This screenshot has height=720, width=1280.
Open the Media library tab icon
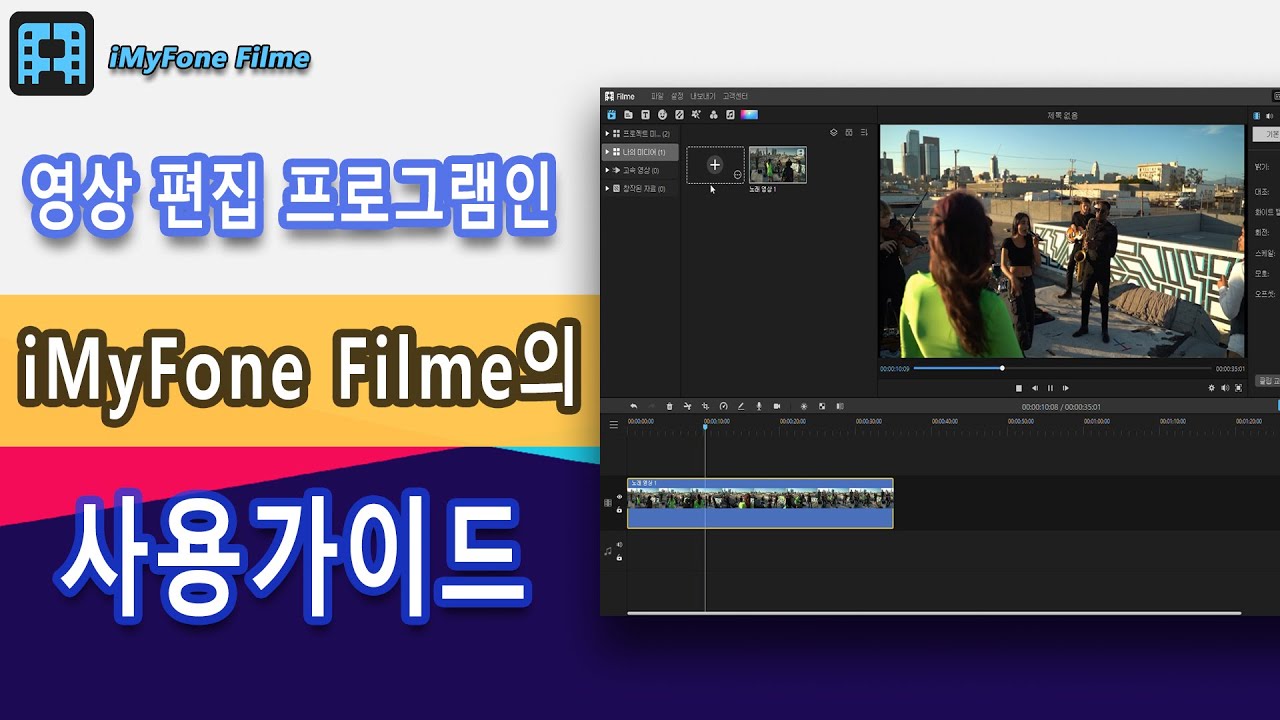pyautogui.click(x=611, y=115)
